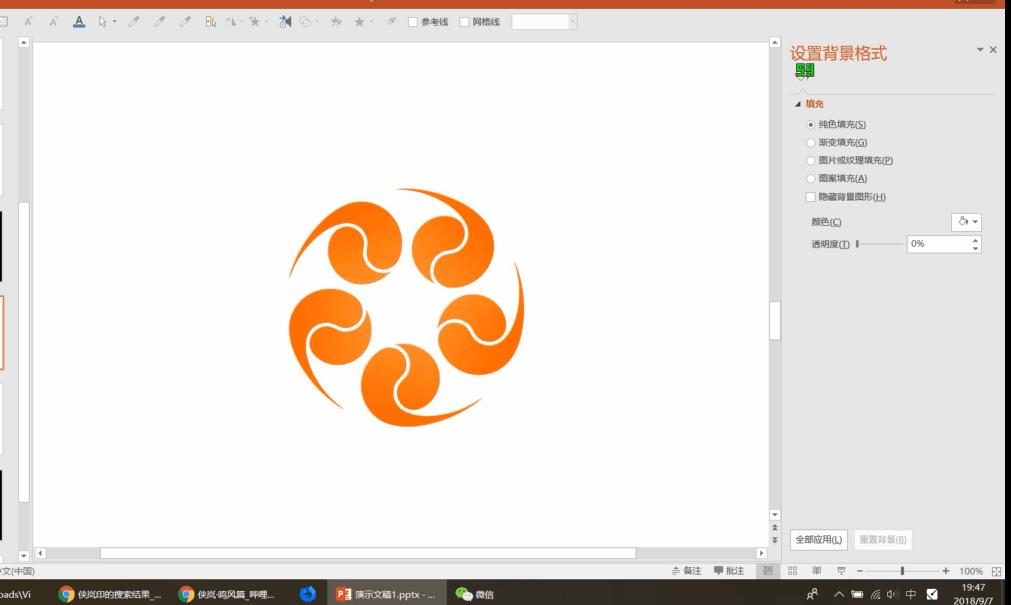The height and width of the screenshot is (605, 1011).
Task: Switch to Reading view icon
Action: coord(816,571)
